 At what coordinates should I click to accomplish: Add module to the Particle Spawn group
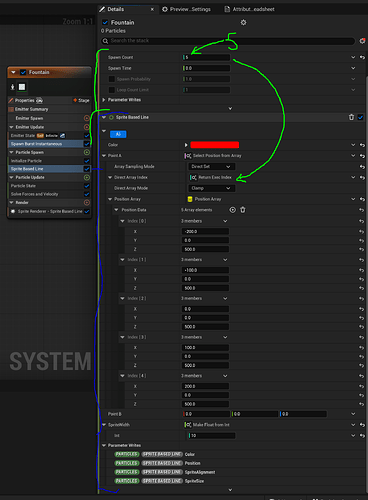pyautogui.click(x=87, y=152)
